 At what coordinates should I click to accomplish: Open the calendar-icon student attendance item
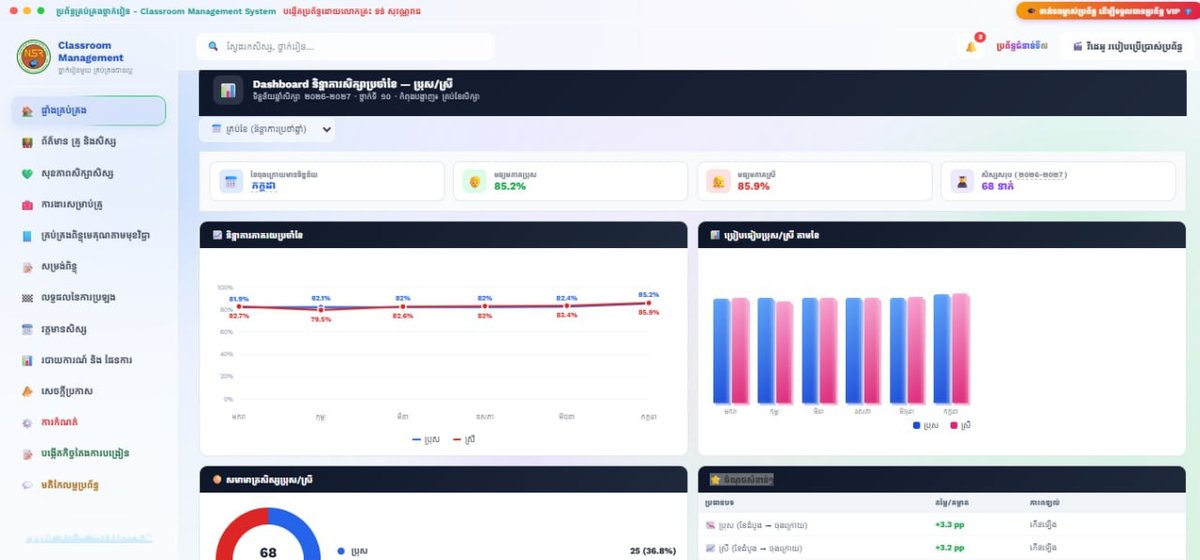click(x=89, y=329)
